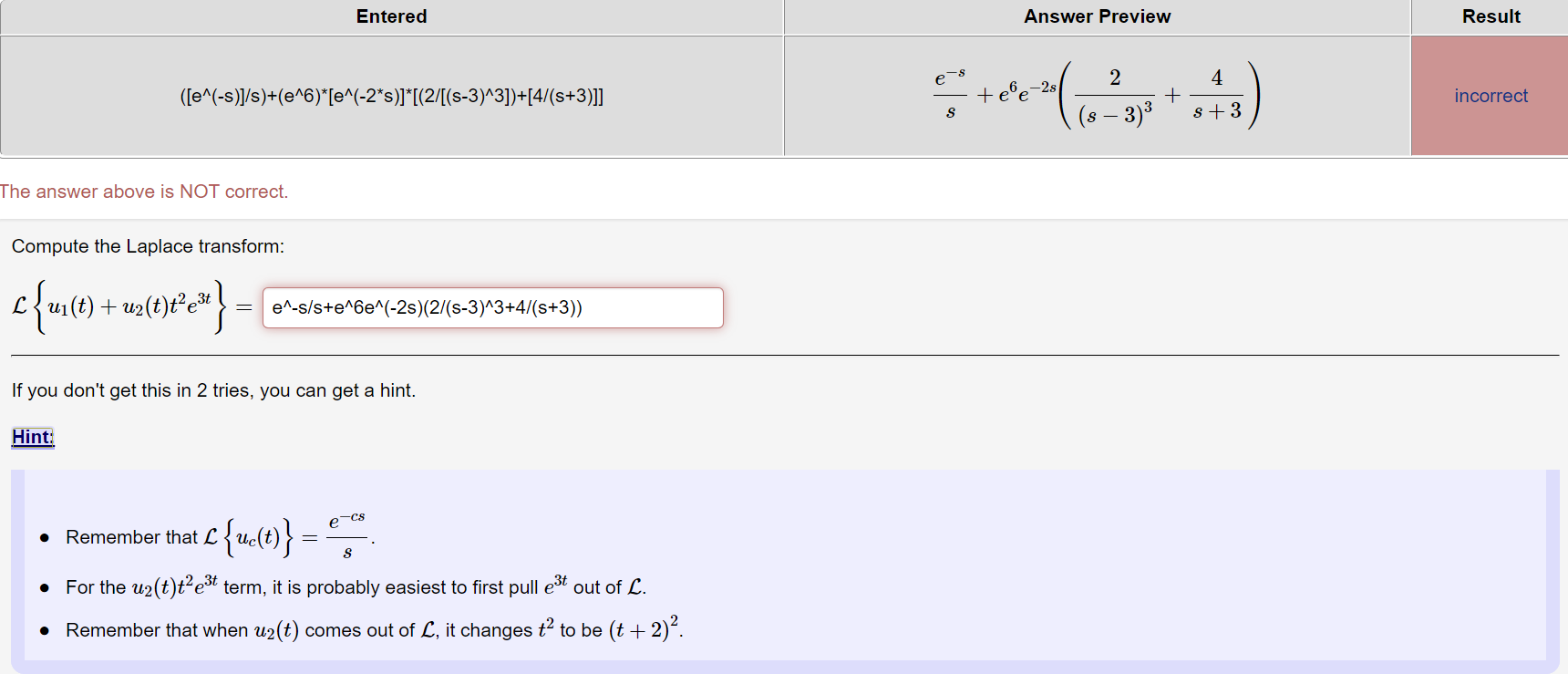Image resolution: width=1568 pixels, height=674 pixels.
Task: Click the Laplace transform expression label
Action: (117, 307)
